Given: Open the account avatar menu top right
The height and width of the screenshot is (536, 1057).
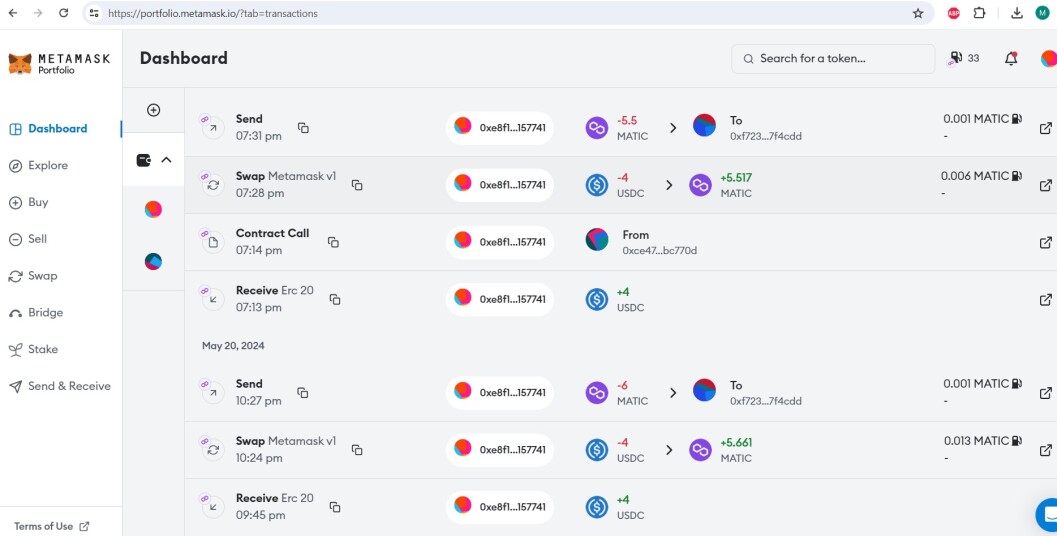Looking at the screenshot, I should click(x=1049, y=59).
